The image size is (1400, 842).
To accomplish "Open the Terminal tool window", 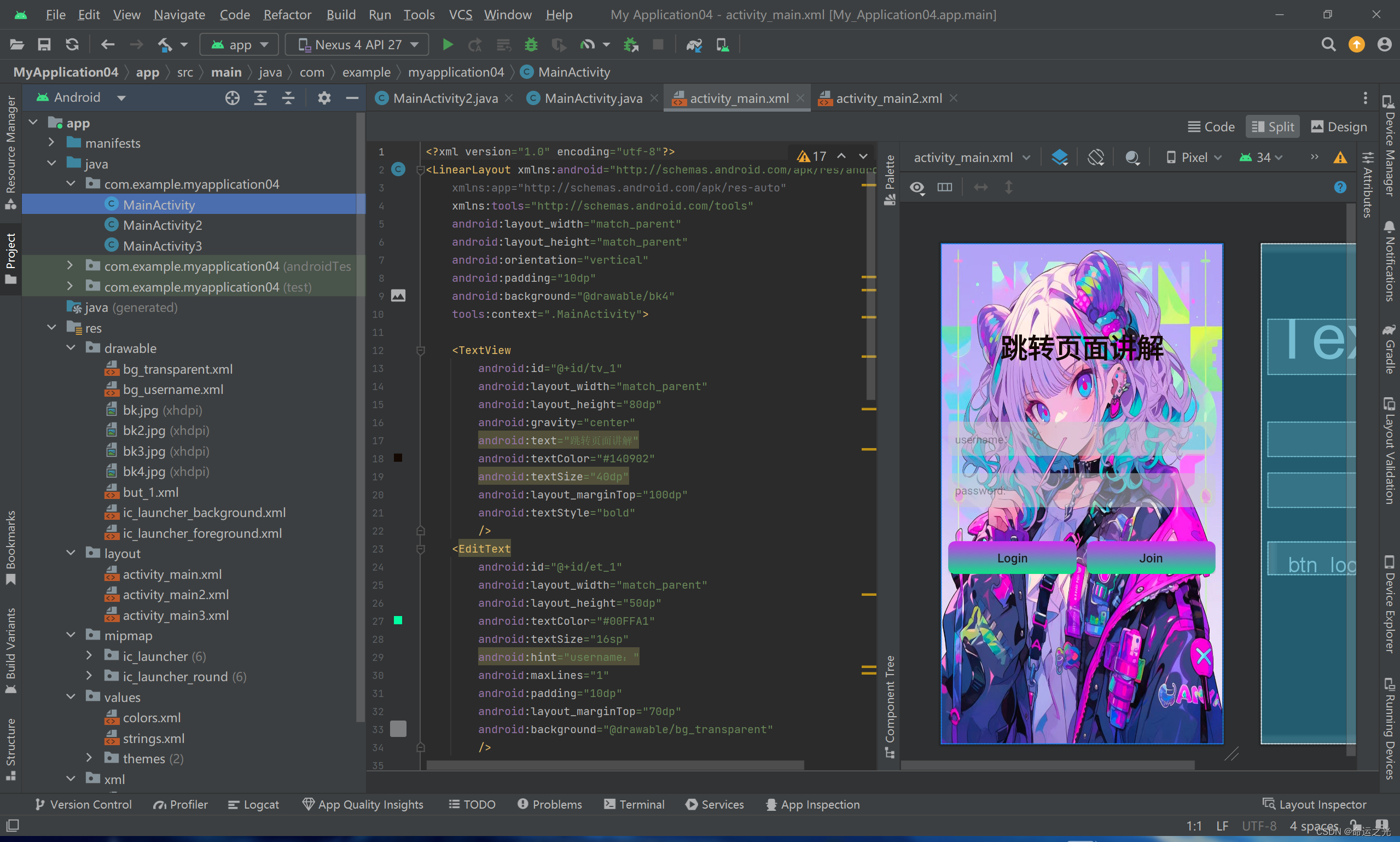I will coord(634,804).
